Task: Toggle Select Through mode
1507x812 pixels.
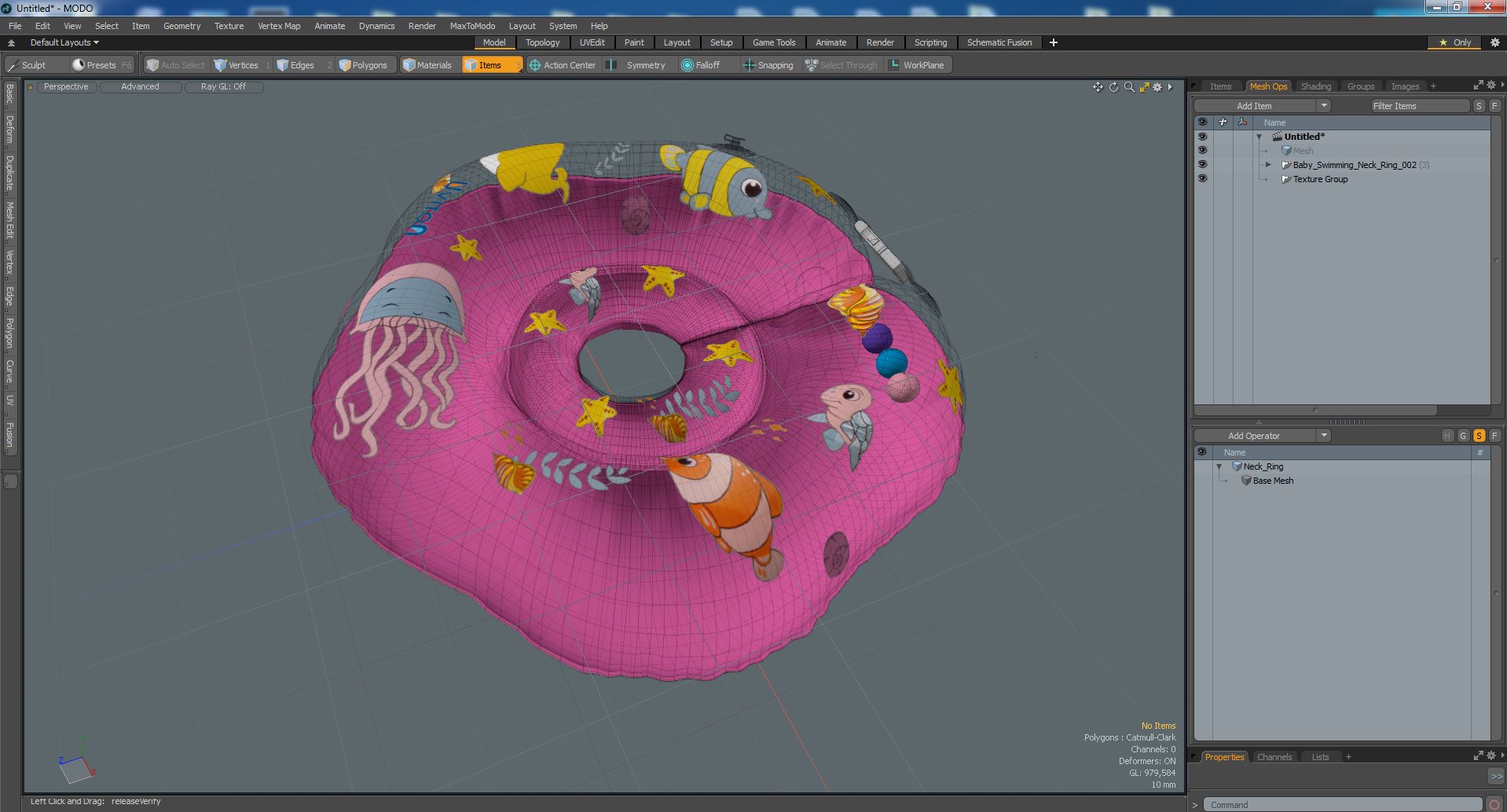Action: tap(841, 65)
